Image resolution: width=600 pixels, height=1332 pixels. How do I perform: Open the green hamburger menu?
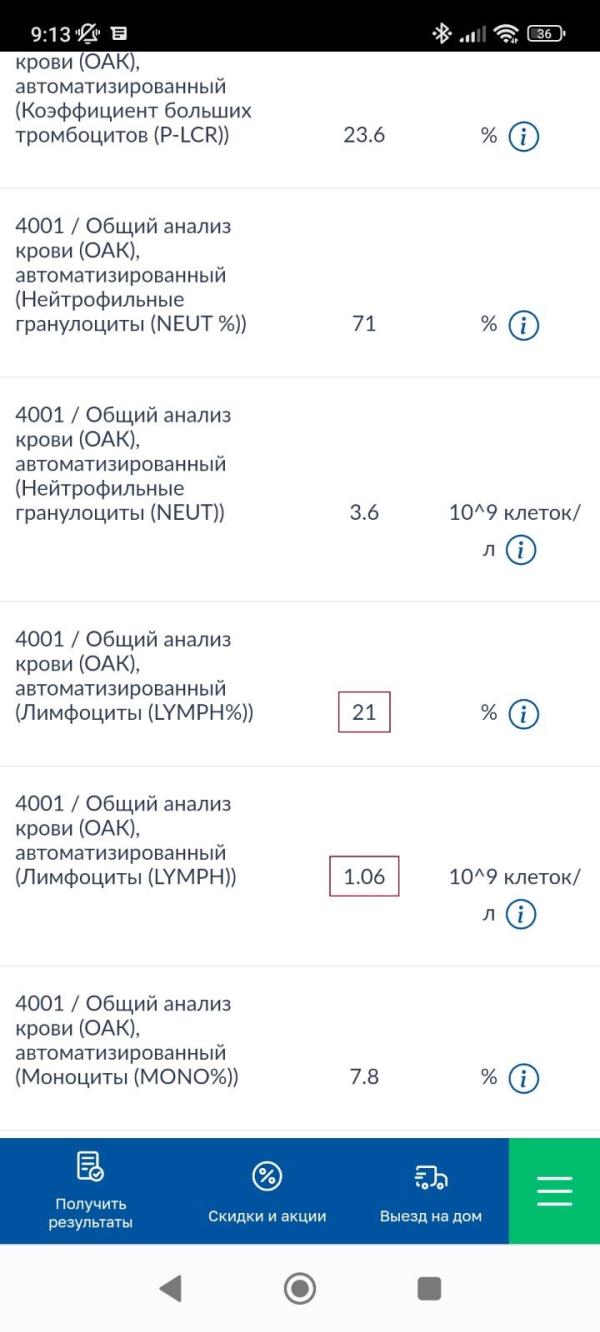click(x=554, y=1191)
